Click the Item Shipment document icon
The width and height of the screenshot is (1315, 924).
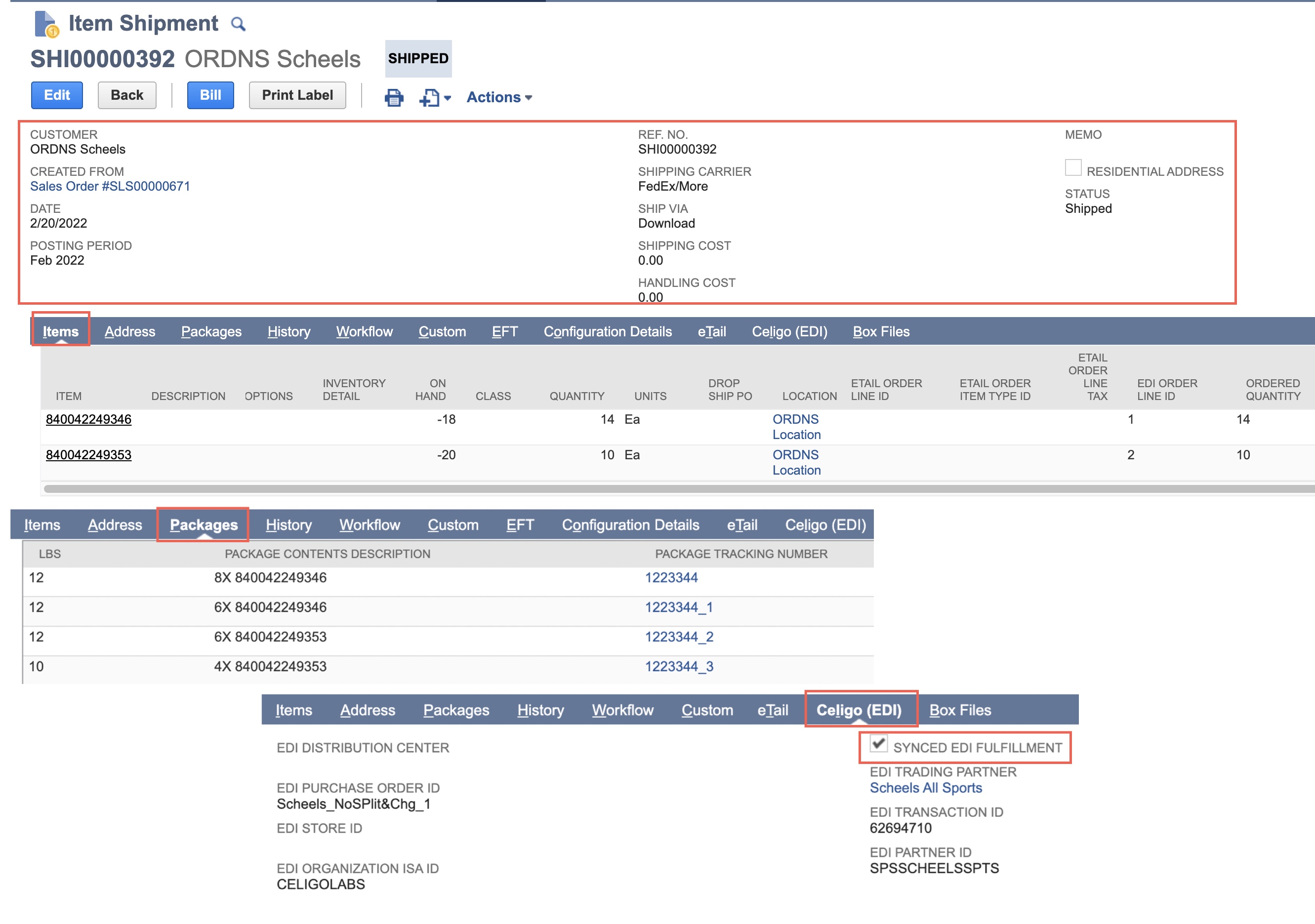47,24
